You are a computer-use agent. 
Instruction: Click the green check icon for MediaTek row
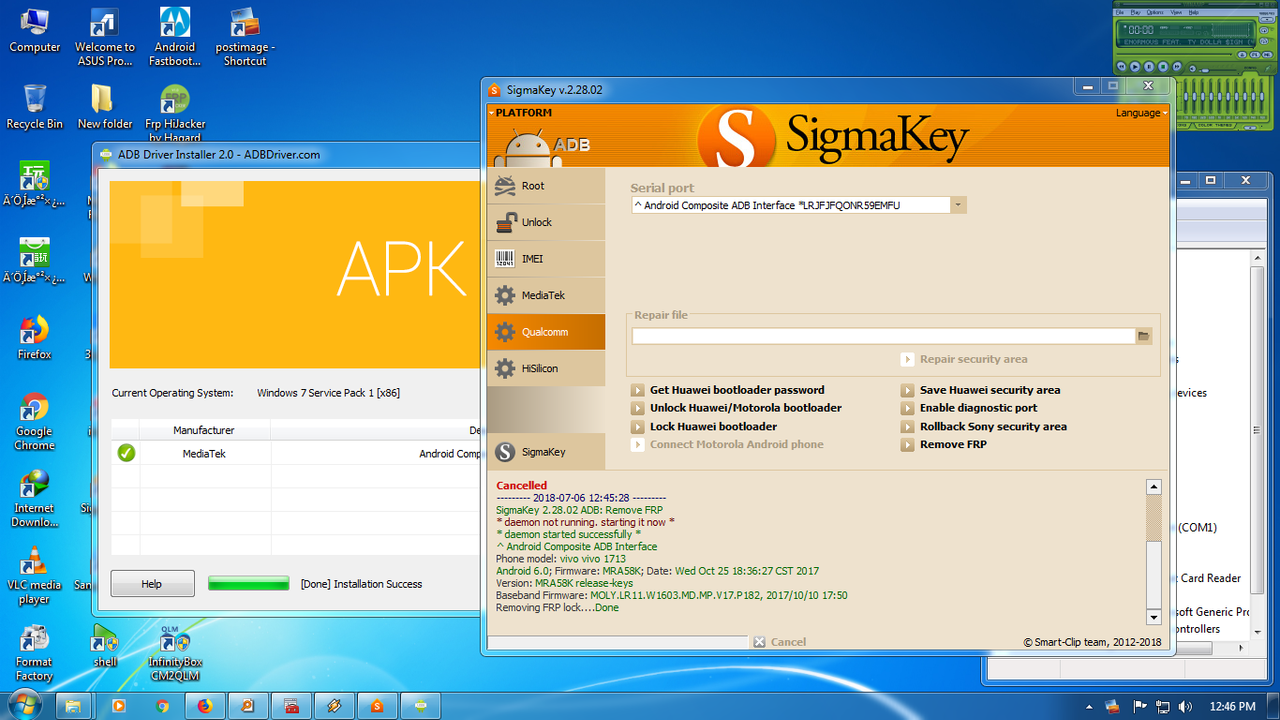(x=126, y=453)
